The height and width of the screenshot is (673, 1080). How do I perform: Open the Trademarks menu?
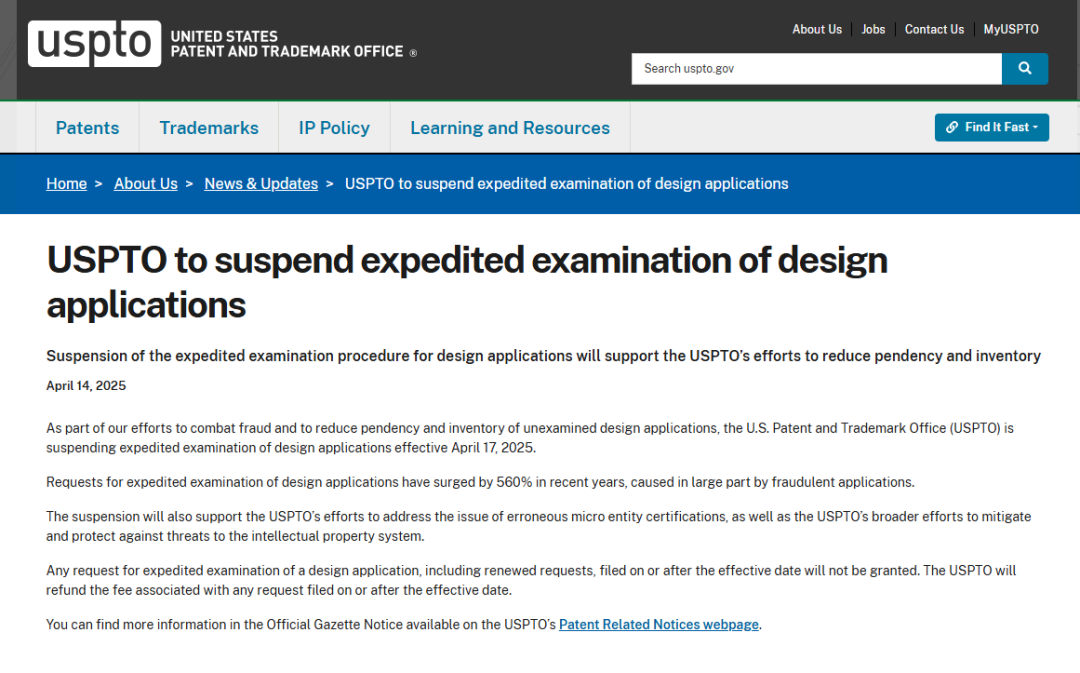209,127
